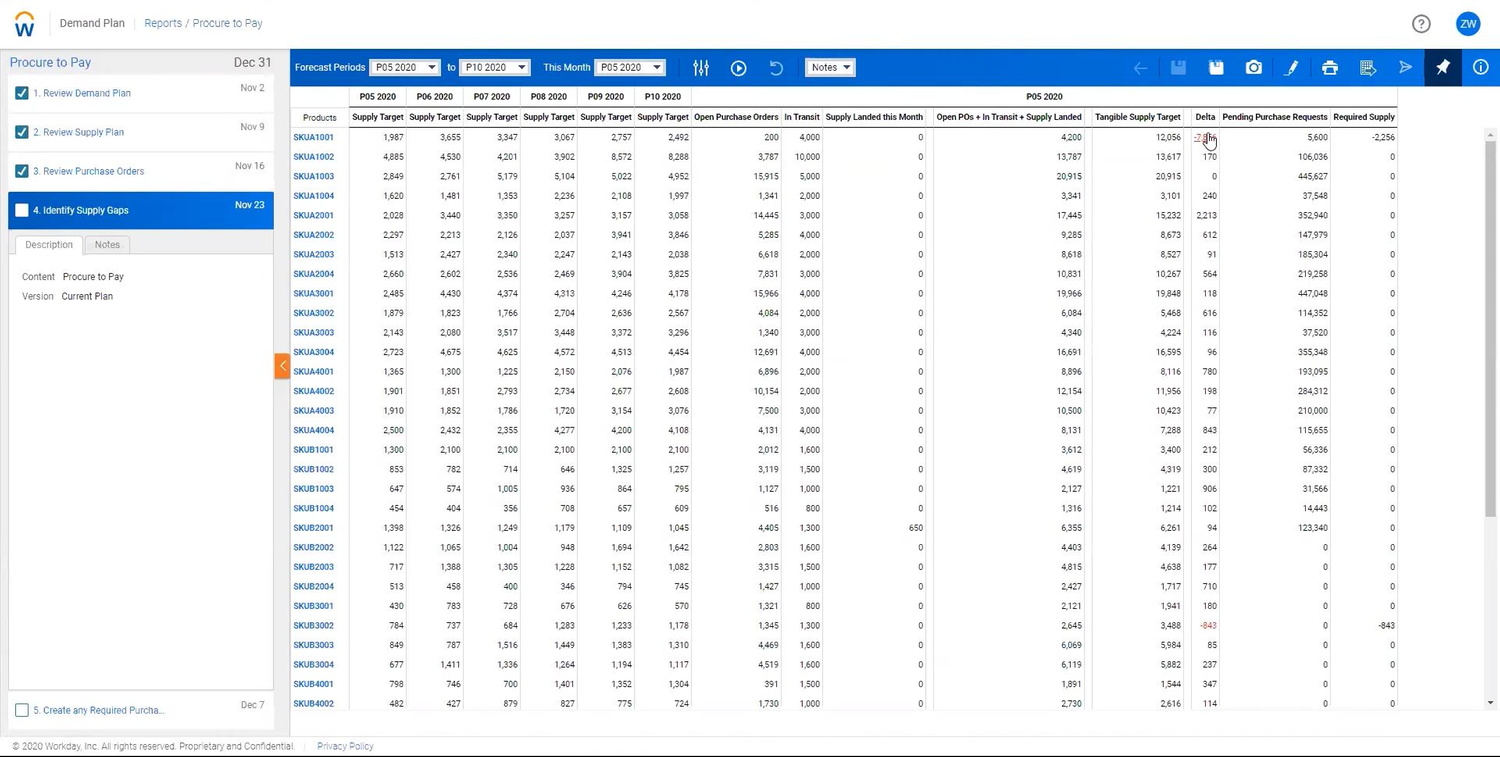Open the Reports / Procure to Pay breadcrumb
The width and height of the screenshot is (1500, 757).
203,23
